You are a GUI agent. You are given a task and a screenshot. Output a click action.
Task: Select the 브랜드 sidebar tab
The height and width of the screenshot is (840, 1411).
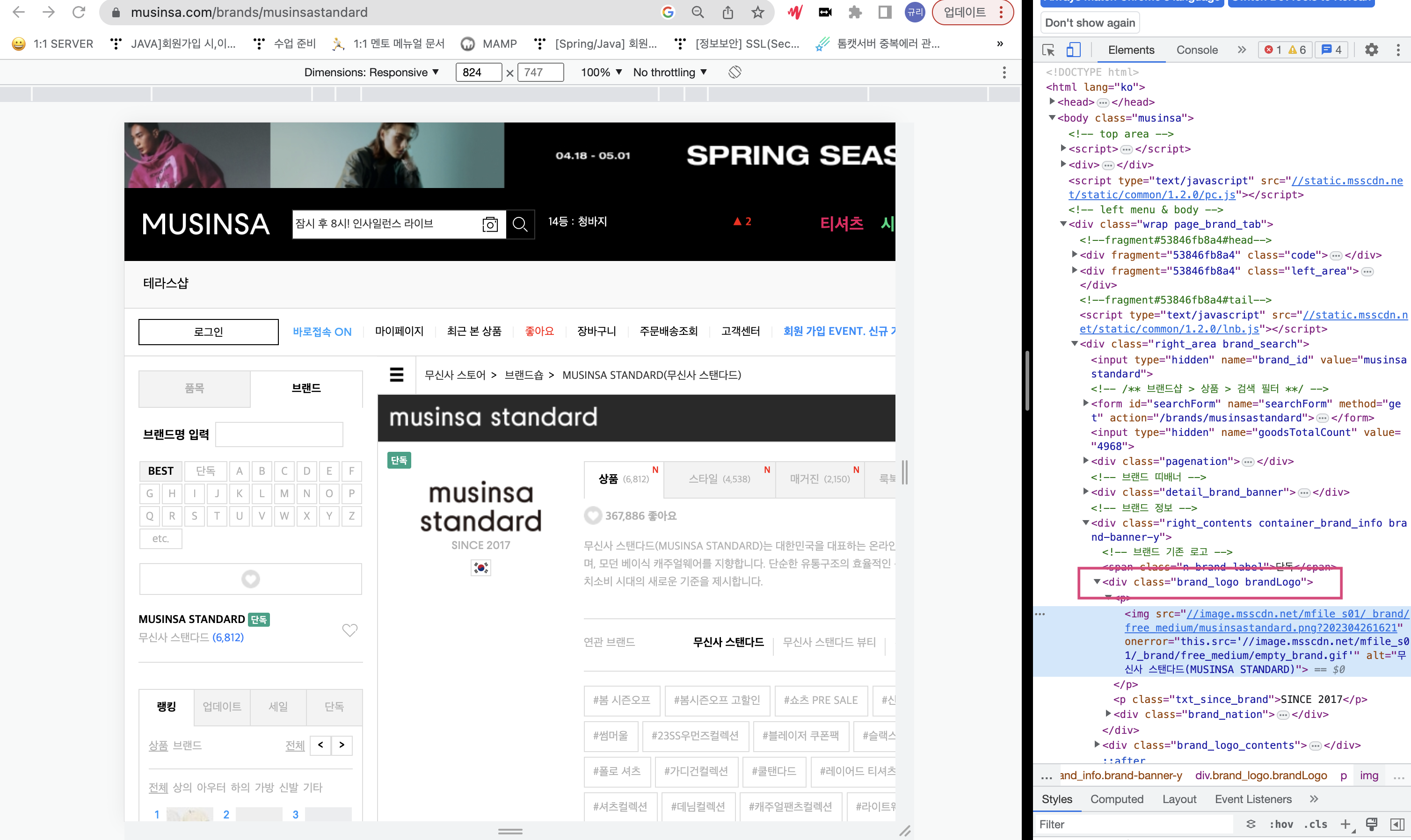click(x=306, y=388)
